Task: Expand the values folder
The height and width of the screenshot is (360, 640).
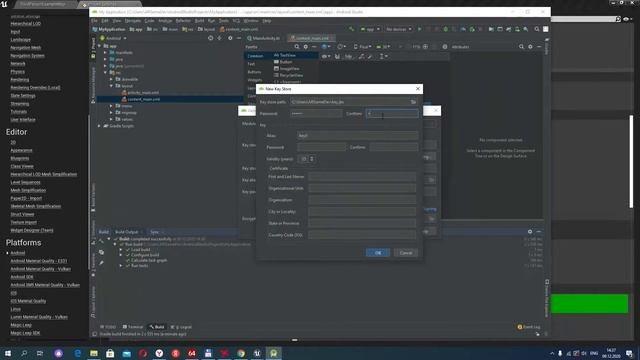Action: click(111, 119)
